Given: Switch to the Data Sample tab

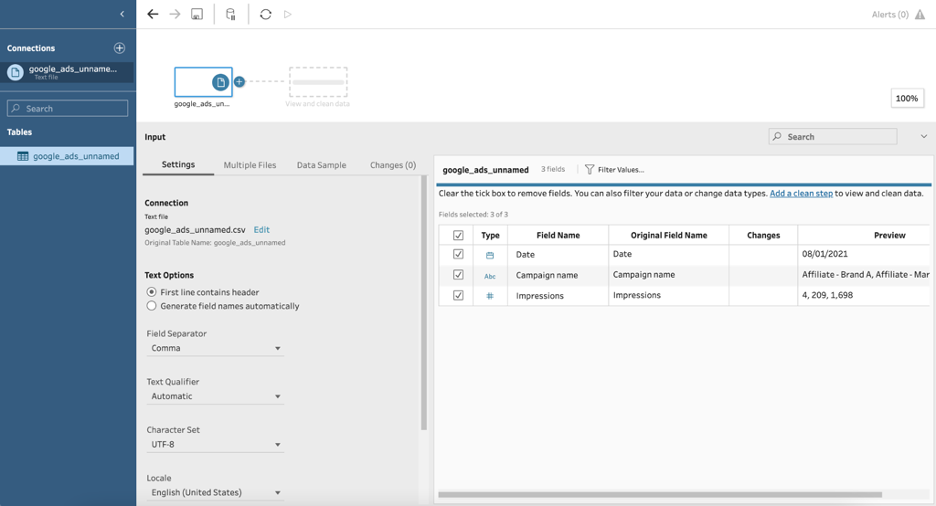Looking at the screenshot, I should pos(321,165).
